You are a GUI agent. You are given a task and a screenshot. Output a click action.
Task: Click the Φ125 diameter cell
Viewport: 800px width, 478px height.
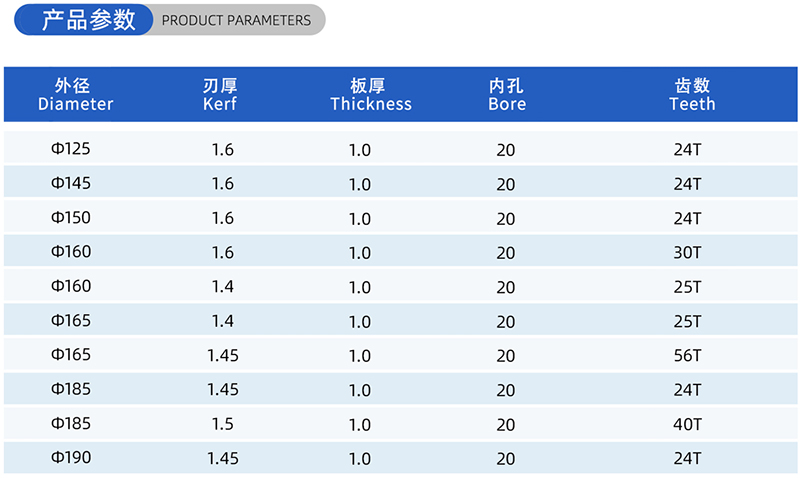click(x=71, y=150)
